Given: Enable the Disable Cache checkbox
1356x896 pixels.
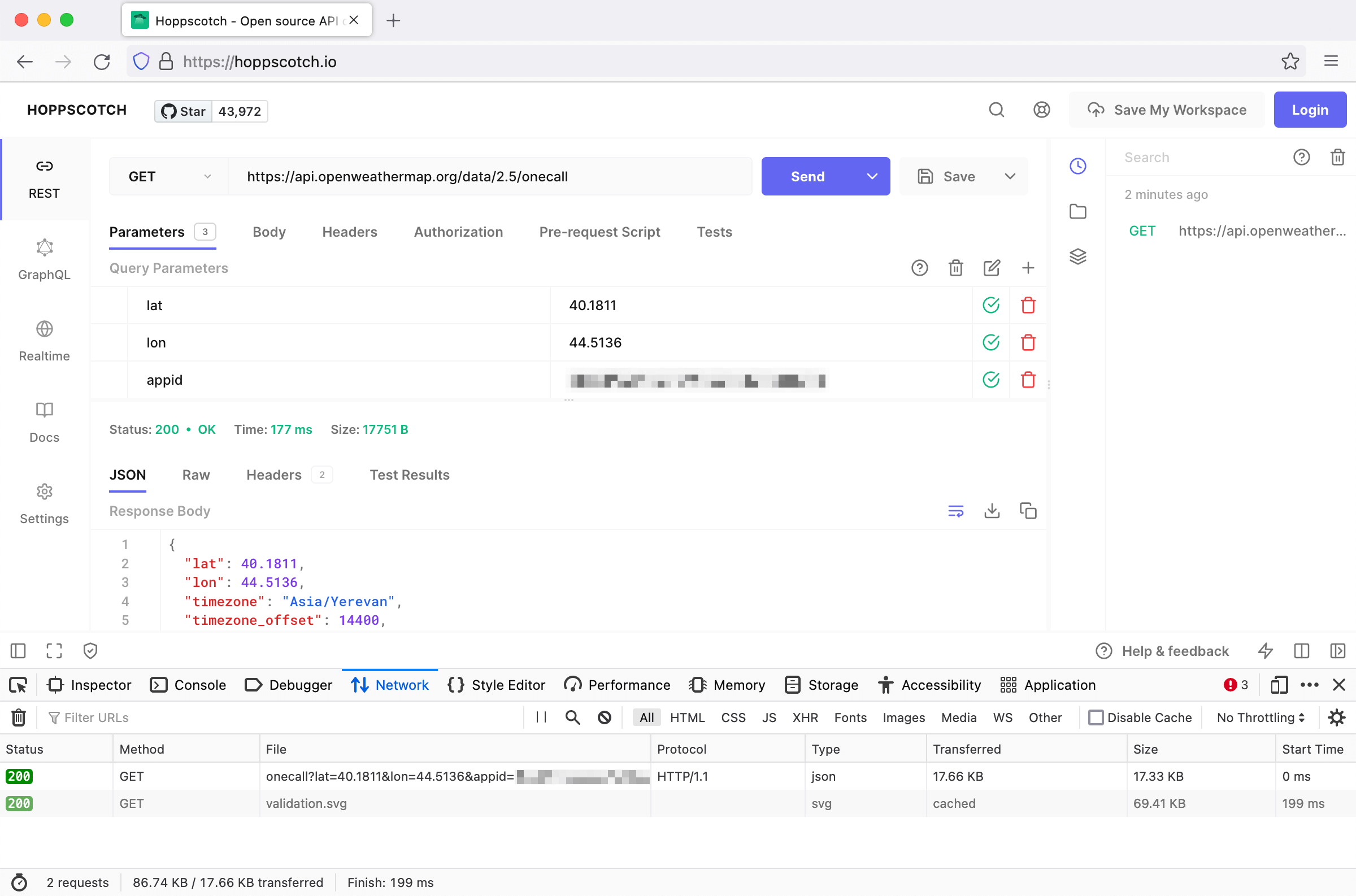Looking at the screenshot, I should click(x=1095, y=717).
